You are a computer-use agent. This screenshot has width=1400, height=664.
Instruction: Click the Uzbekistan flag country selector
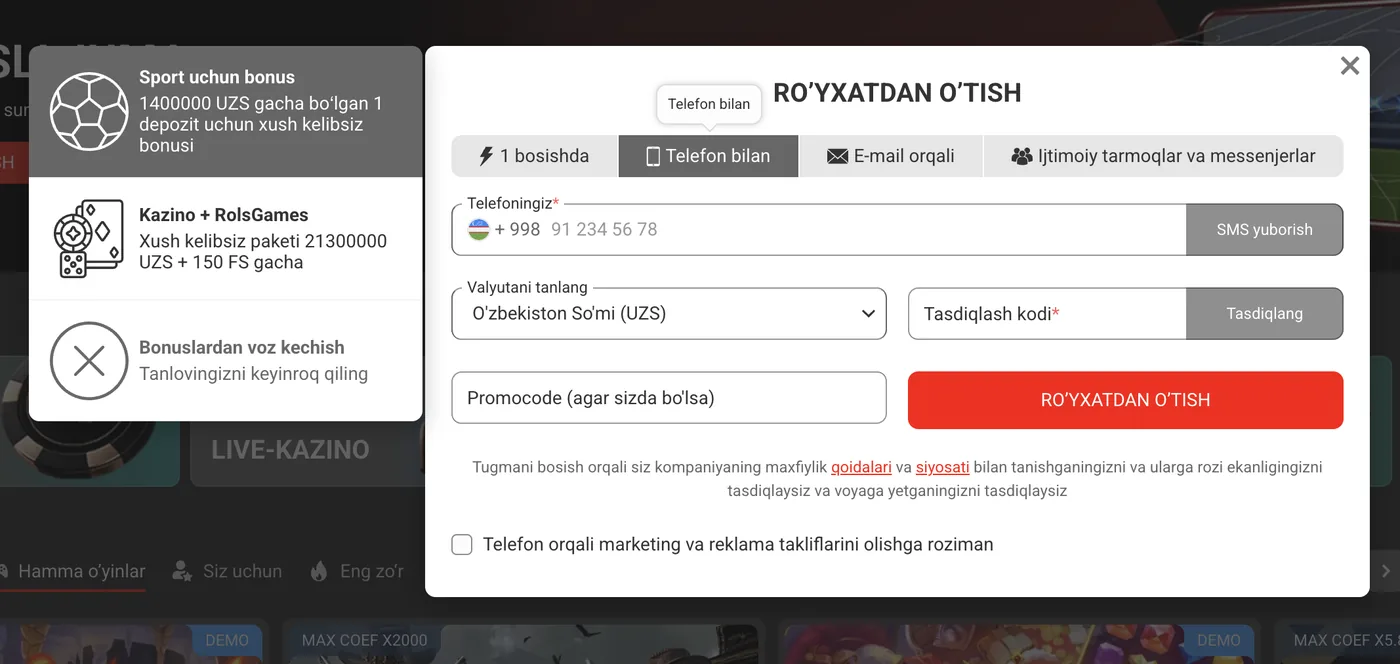[479, 229]
